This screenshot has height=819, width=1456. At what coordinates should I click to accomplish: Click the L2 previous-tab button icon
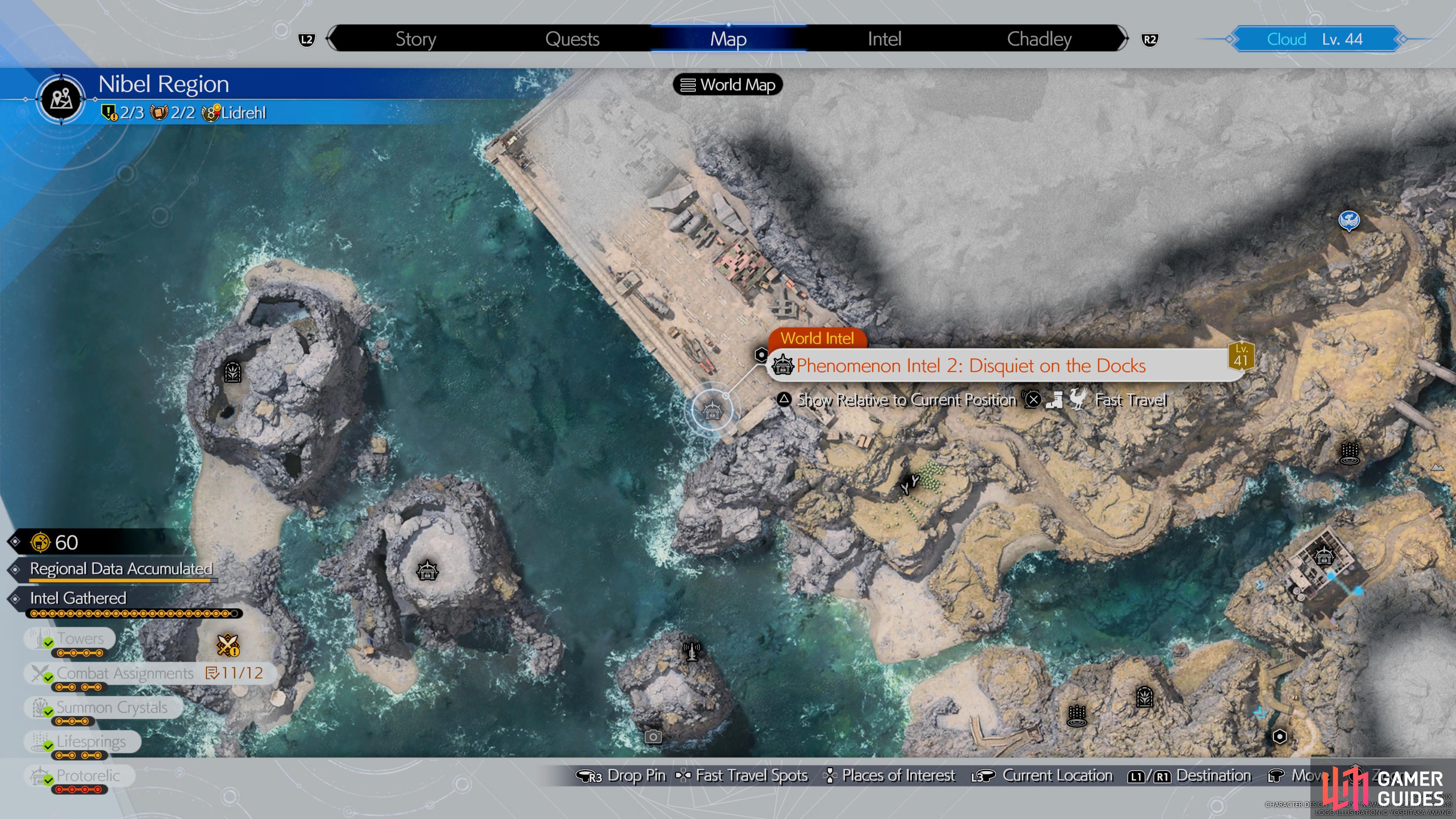306,39
